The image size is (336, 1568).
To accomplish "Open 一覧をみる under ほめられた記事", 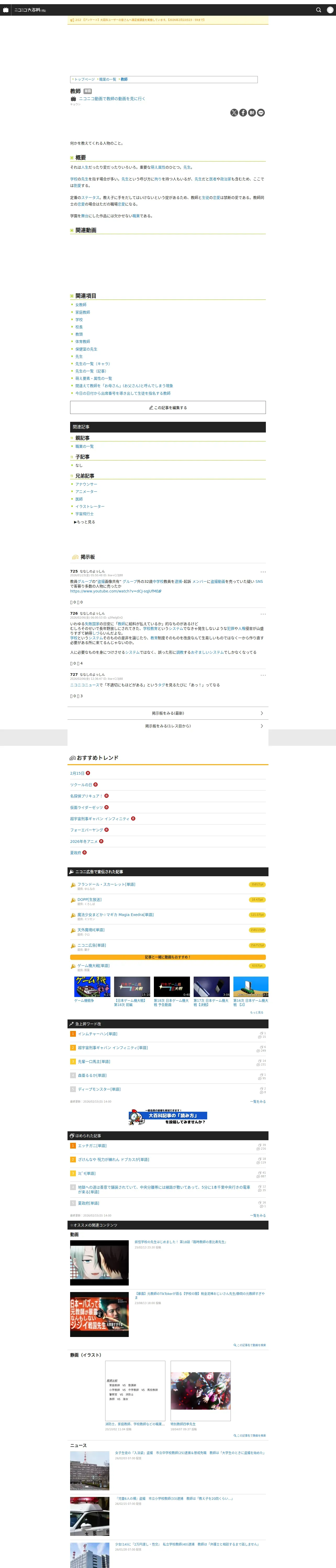I will click(258, 1215).
